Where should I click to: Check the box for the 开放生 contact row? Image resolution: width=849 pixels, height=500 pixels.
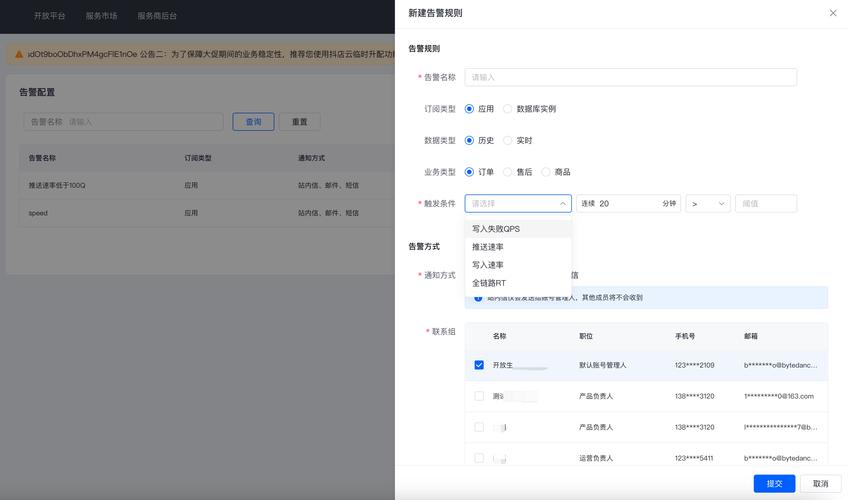(x=479, y=365)
